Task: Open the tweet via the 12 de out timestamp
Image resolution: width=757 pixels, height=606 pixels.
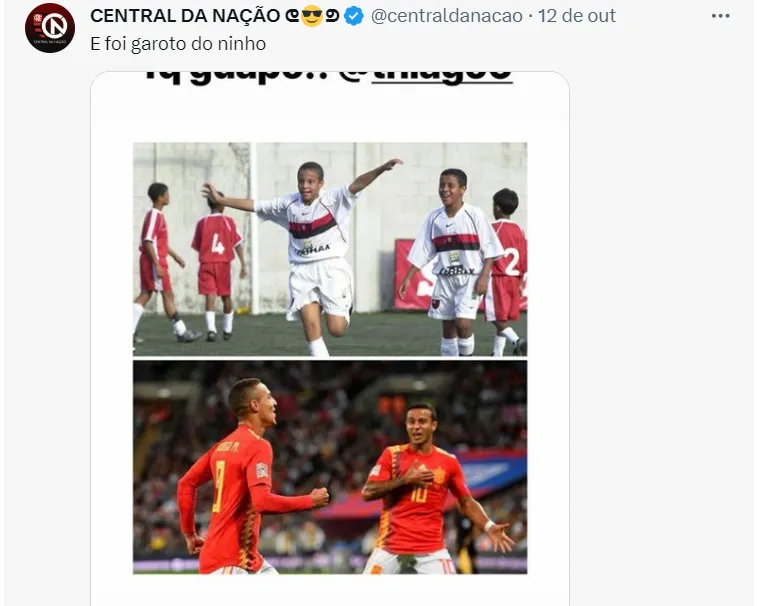Action: [577, 16]
